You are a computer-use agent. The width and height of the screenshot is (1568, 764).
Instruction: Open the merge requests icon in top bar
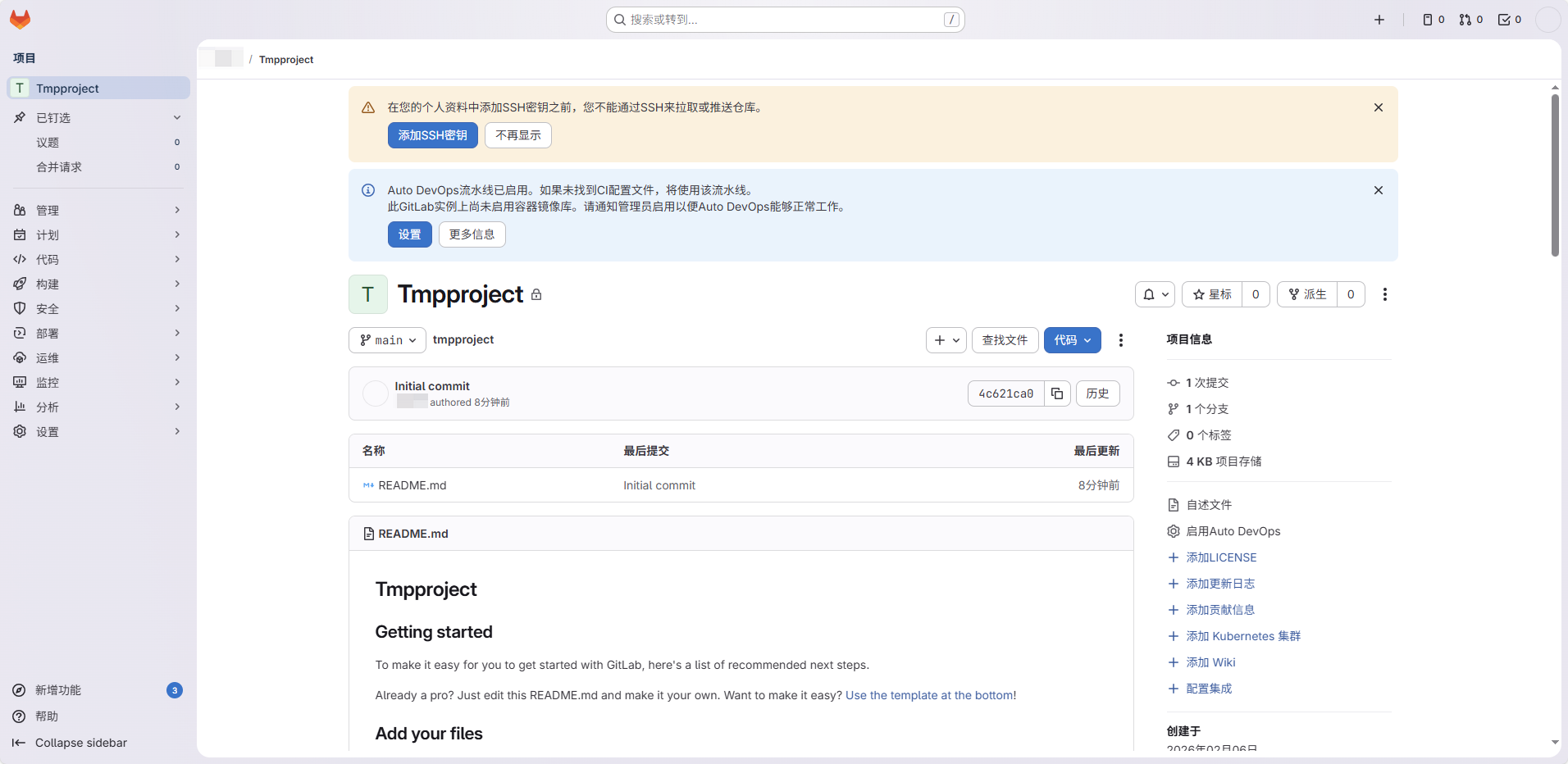(x=1470, y=20)
